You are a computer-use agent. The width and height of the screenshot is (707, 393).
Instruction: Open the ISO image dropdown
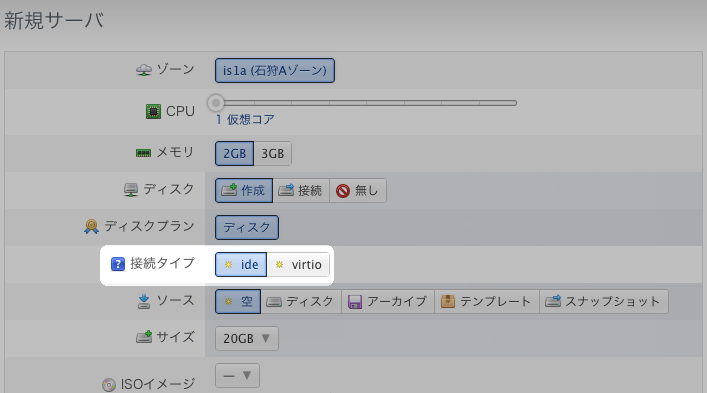click(237, 375)
